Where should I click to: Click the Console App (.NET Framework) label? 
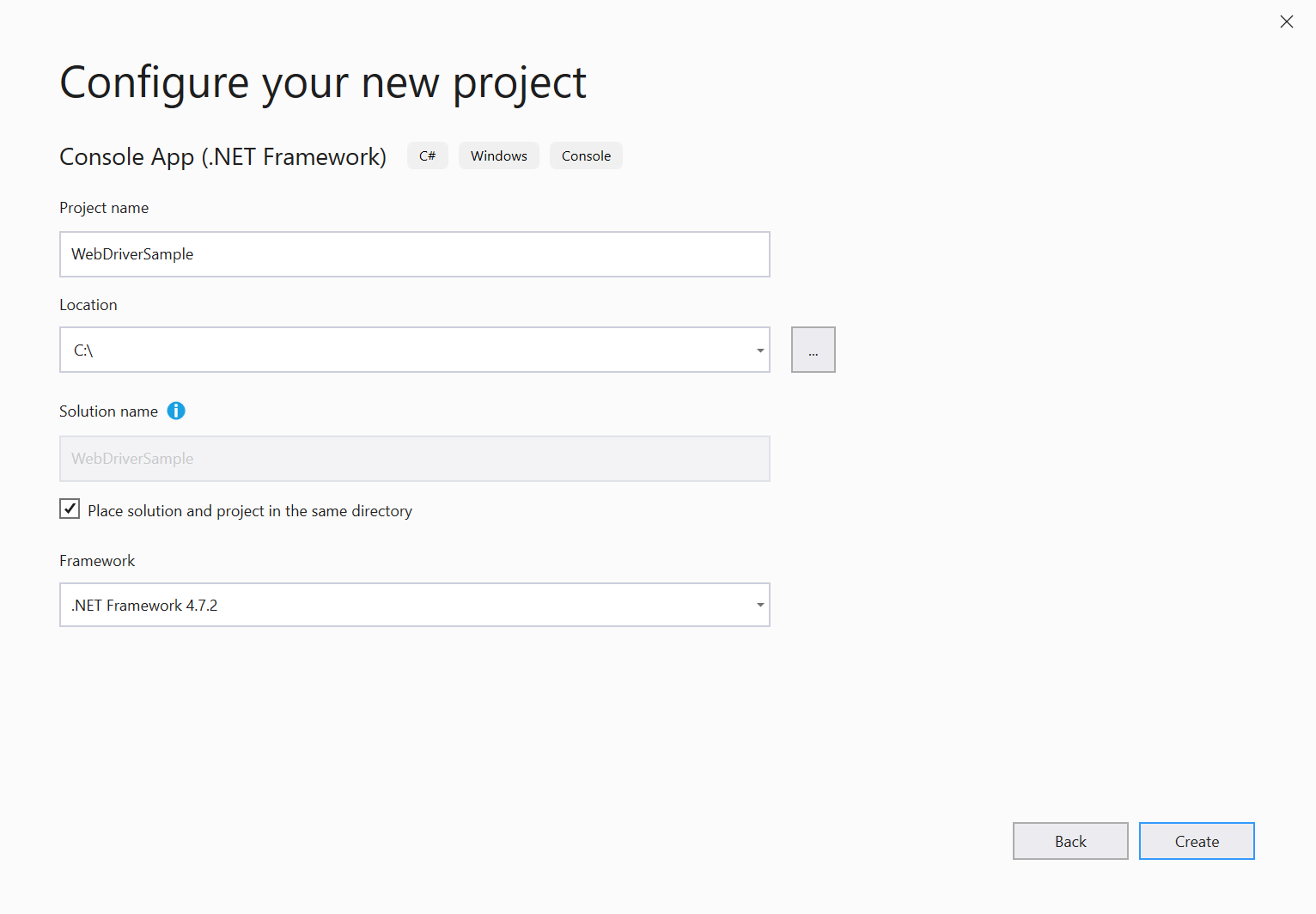pos(222,156)
